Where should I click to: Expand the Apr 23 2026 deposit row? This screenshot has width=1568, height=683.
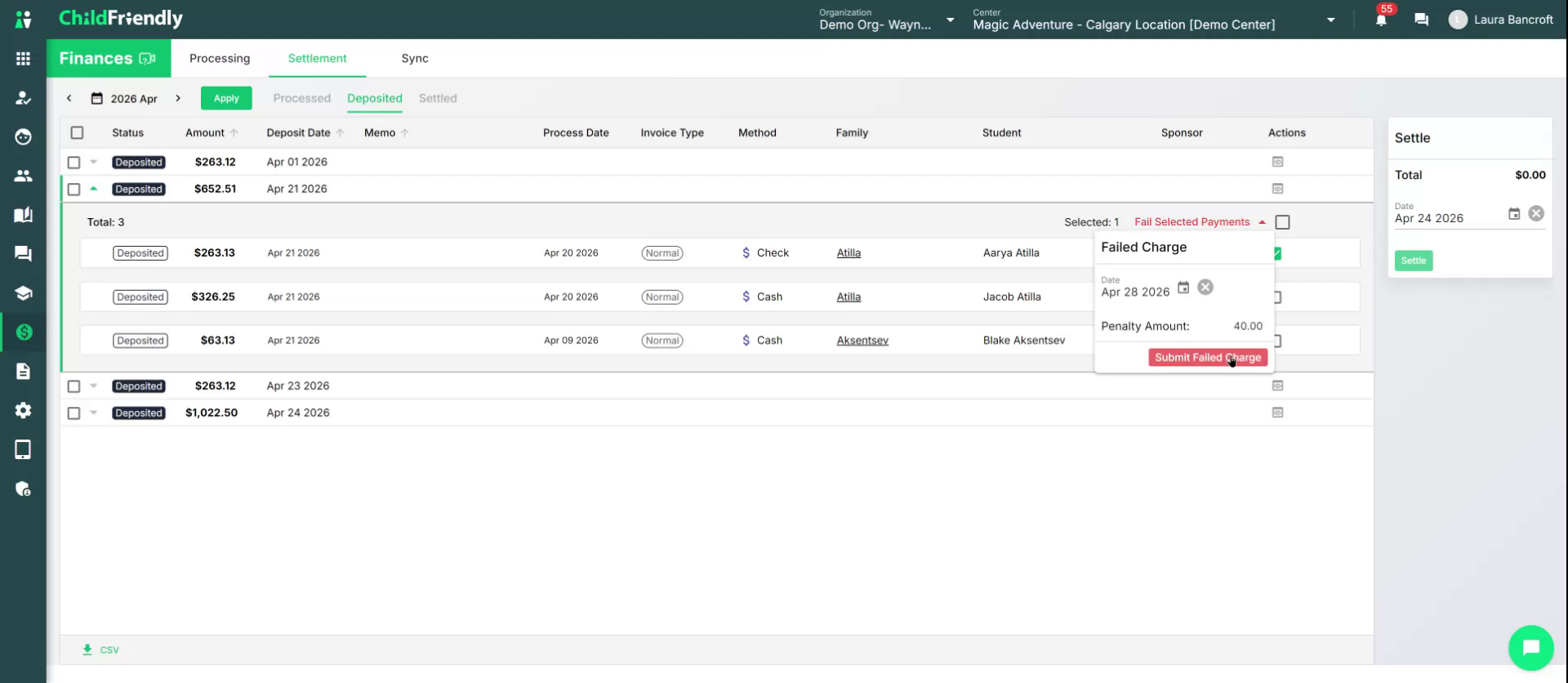pos(94,386)
